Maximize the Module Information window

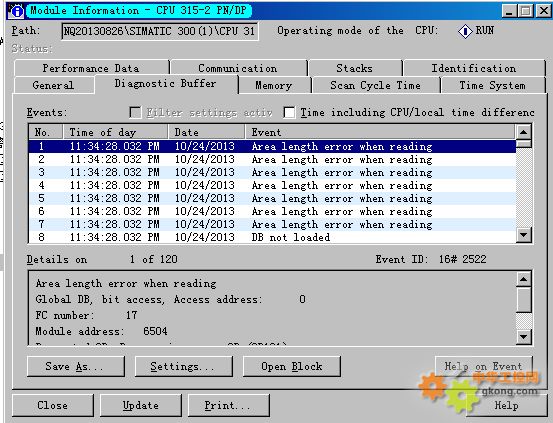[525, 11]
